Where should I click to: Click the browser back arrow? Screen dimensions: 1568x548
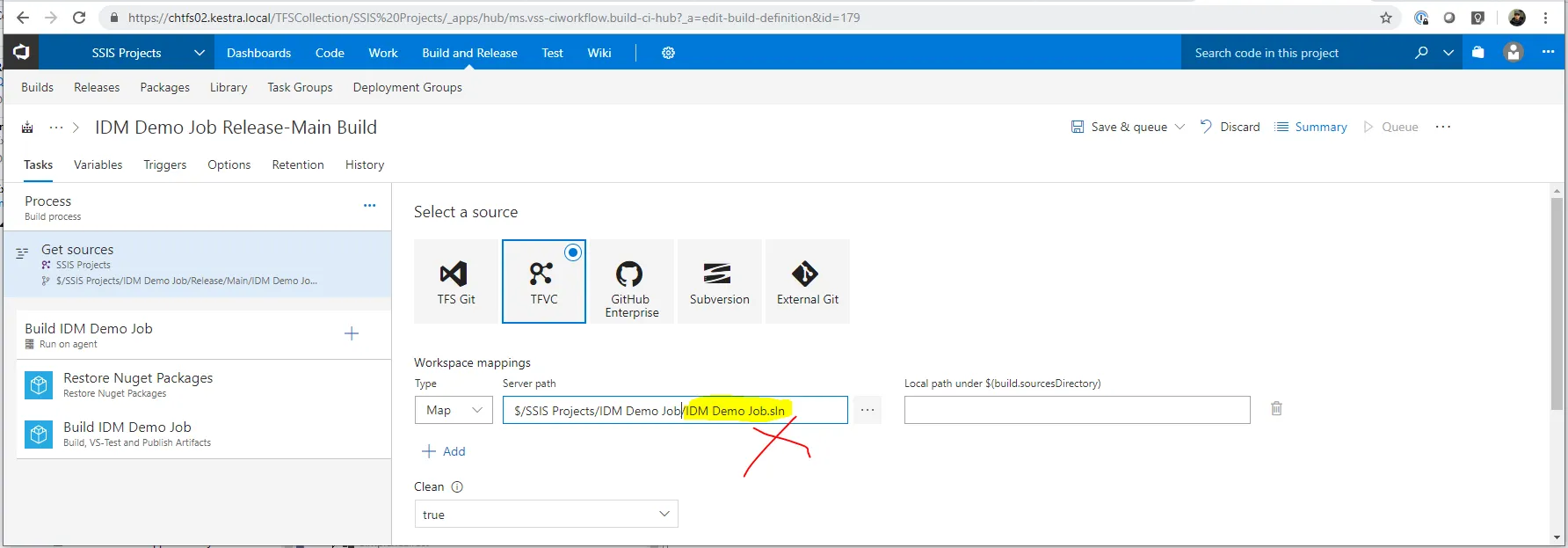tap(23, 18)
